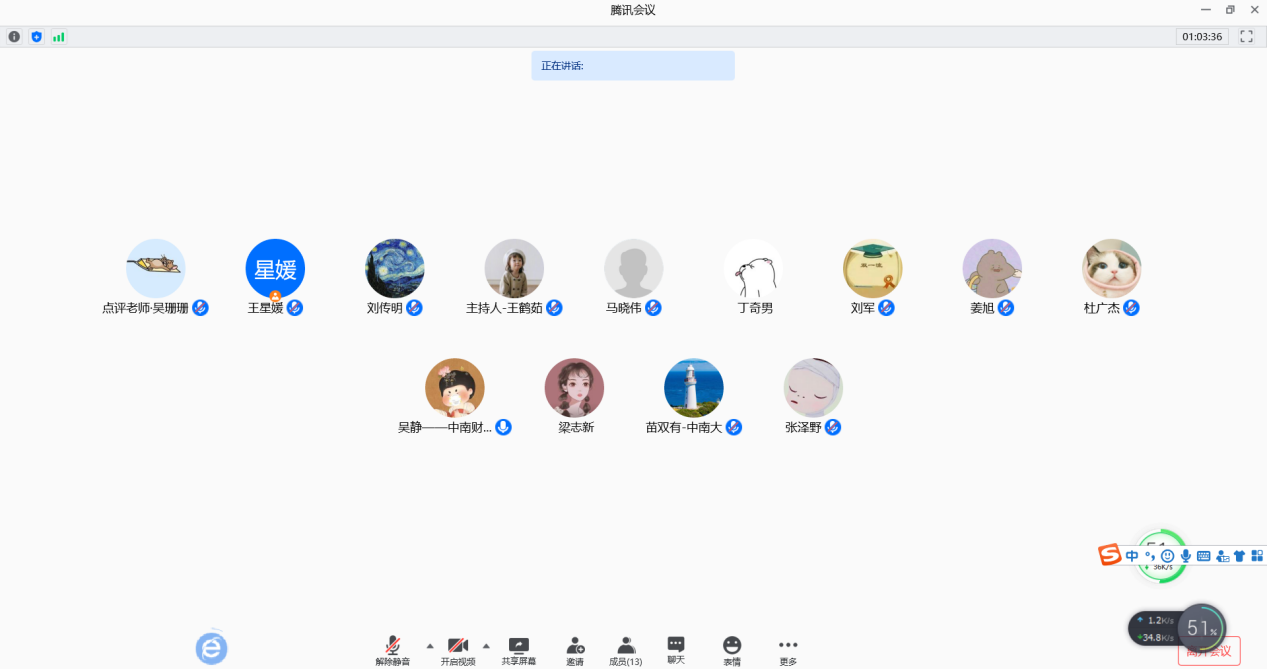Expand video options arrow beside 开启视频
The height and width of the screenshot is (669, 1267).
[x=487, y=645]
